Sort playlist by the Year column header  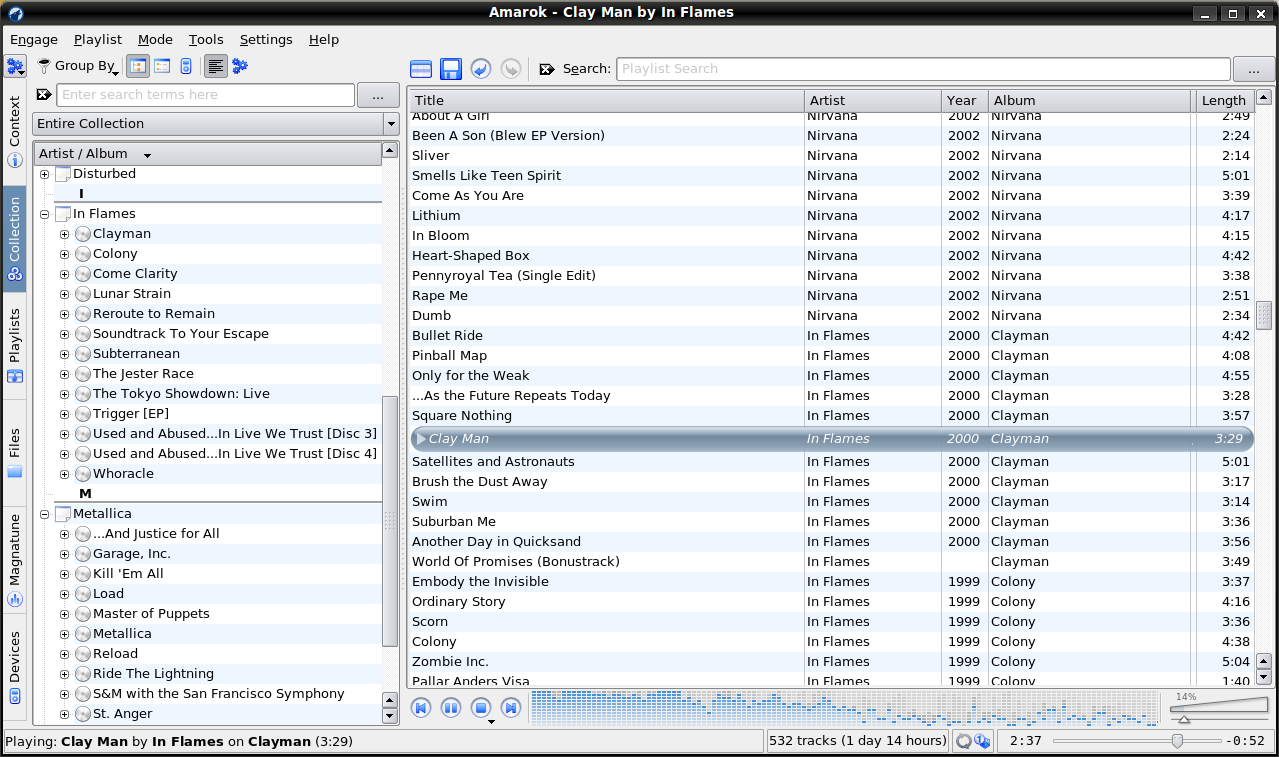[x=965, y=100]
